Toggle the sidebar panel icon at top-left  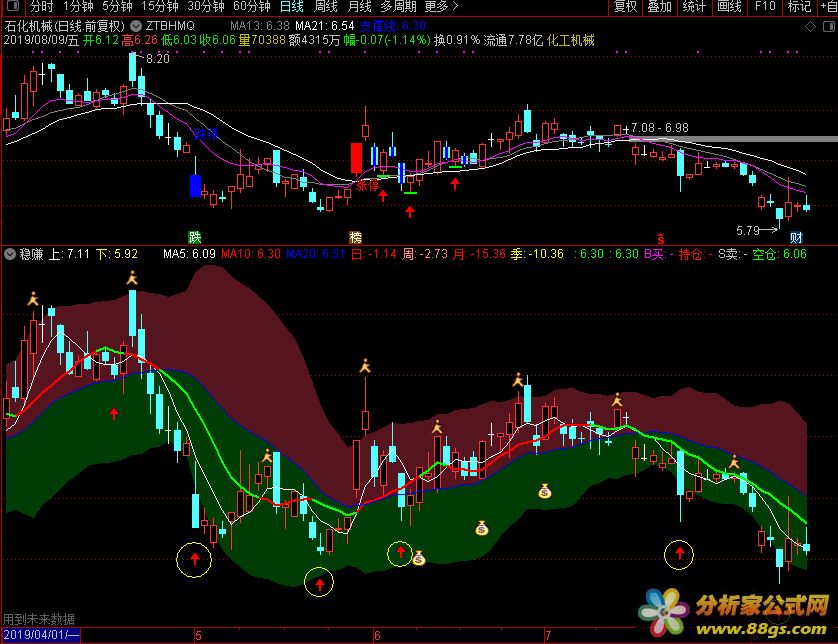tap(13, 6)
